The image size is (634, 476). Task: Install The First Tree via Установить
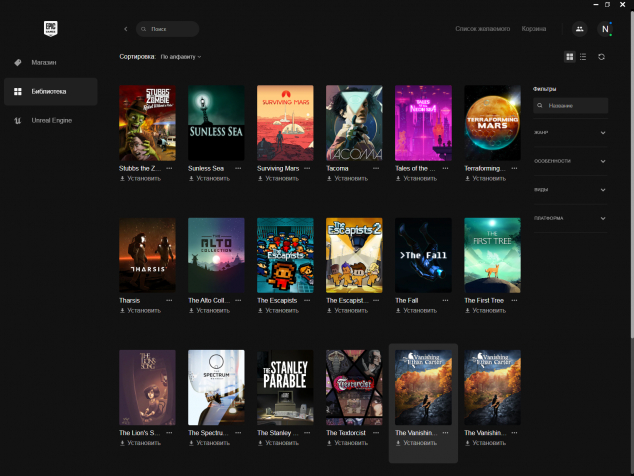point(485,311)
